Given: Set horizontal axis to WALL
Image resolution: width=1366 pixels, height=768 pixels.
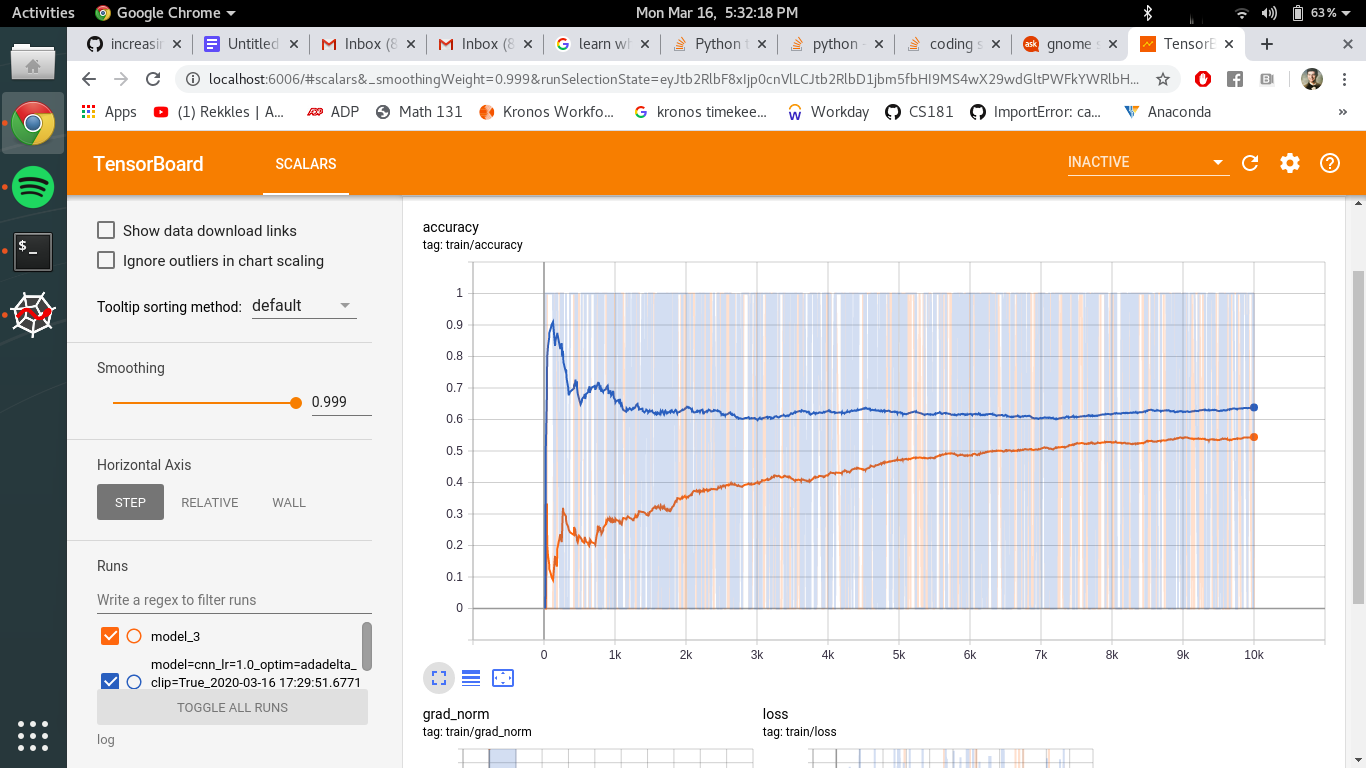Looking at the screenshot, I should [x=289, y=502].
